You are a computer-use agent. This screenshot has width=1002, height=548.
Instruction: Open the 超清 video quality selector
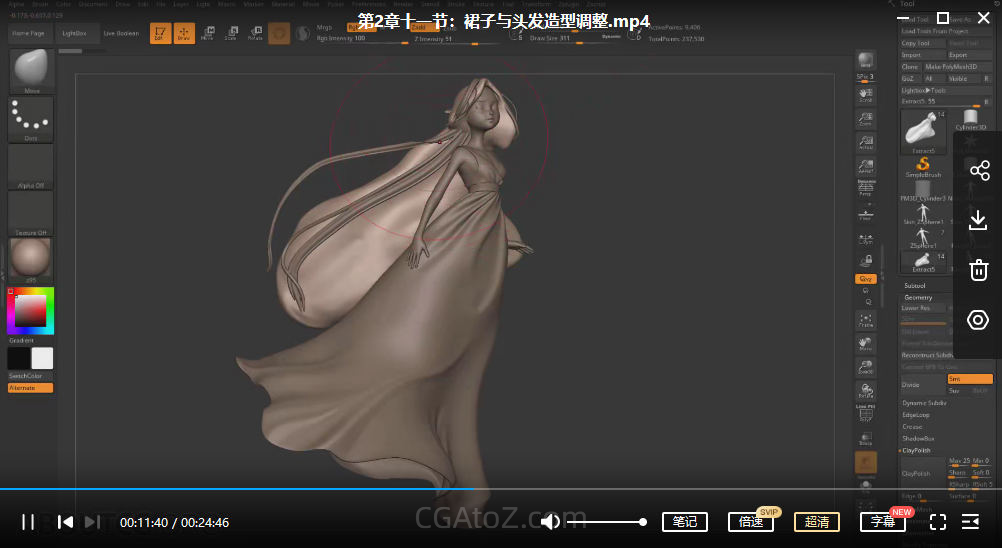(x=817, y=521)
